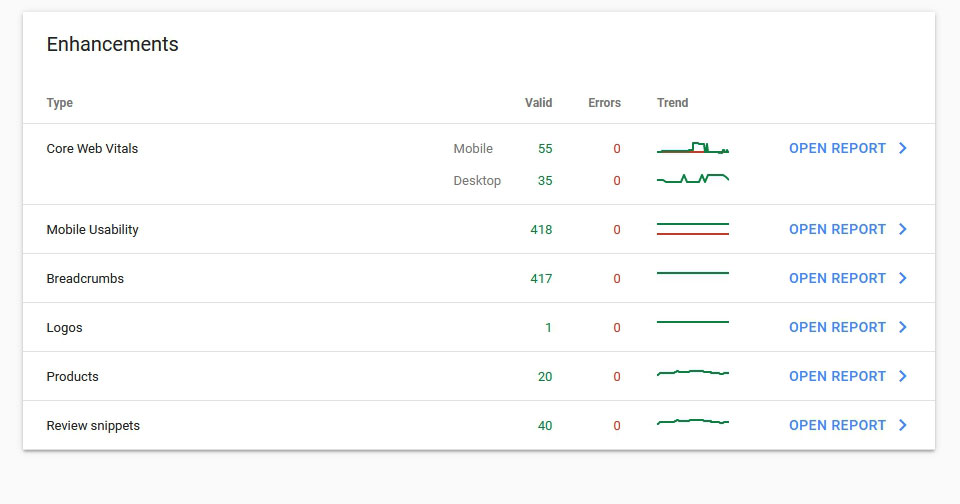Click the Mobile Usability trend chart
Viewport: 960px width, 504px height.
tap(693, 229)
